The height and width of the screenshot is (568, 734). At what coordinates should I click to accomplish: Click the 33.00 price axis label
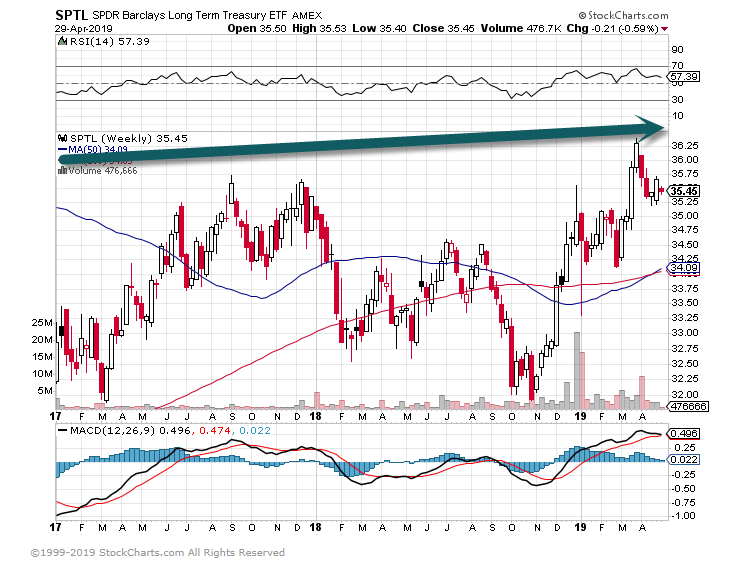(684, 332)
